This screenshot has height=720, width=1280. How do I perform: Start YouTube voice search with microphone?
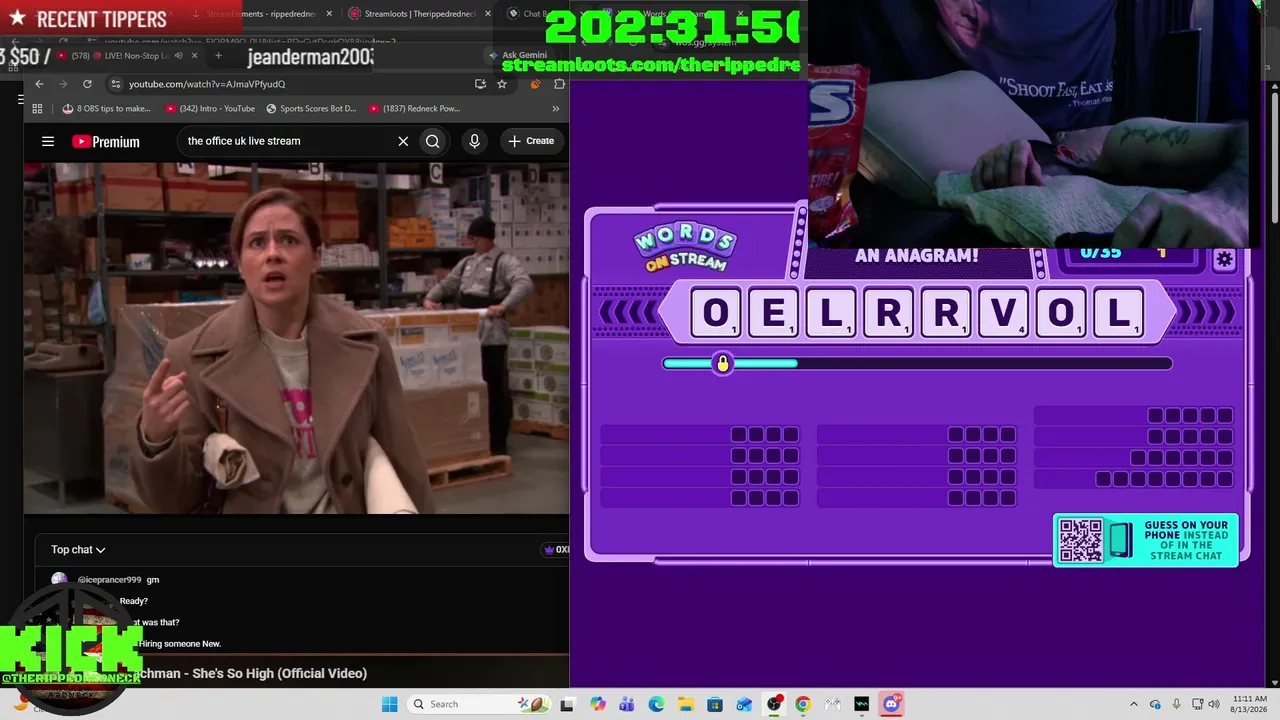(474, 141)
